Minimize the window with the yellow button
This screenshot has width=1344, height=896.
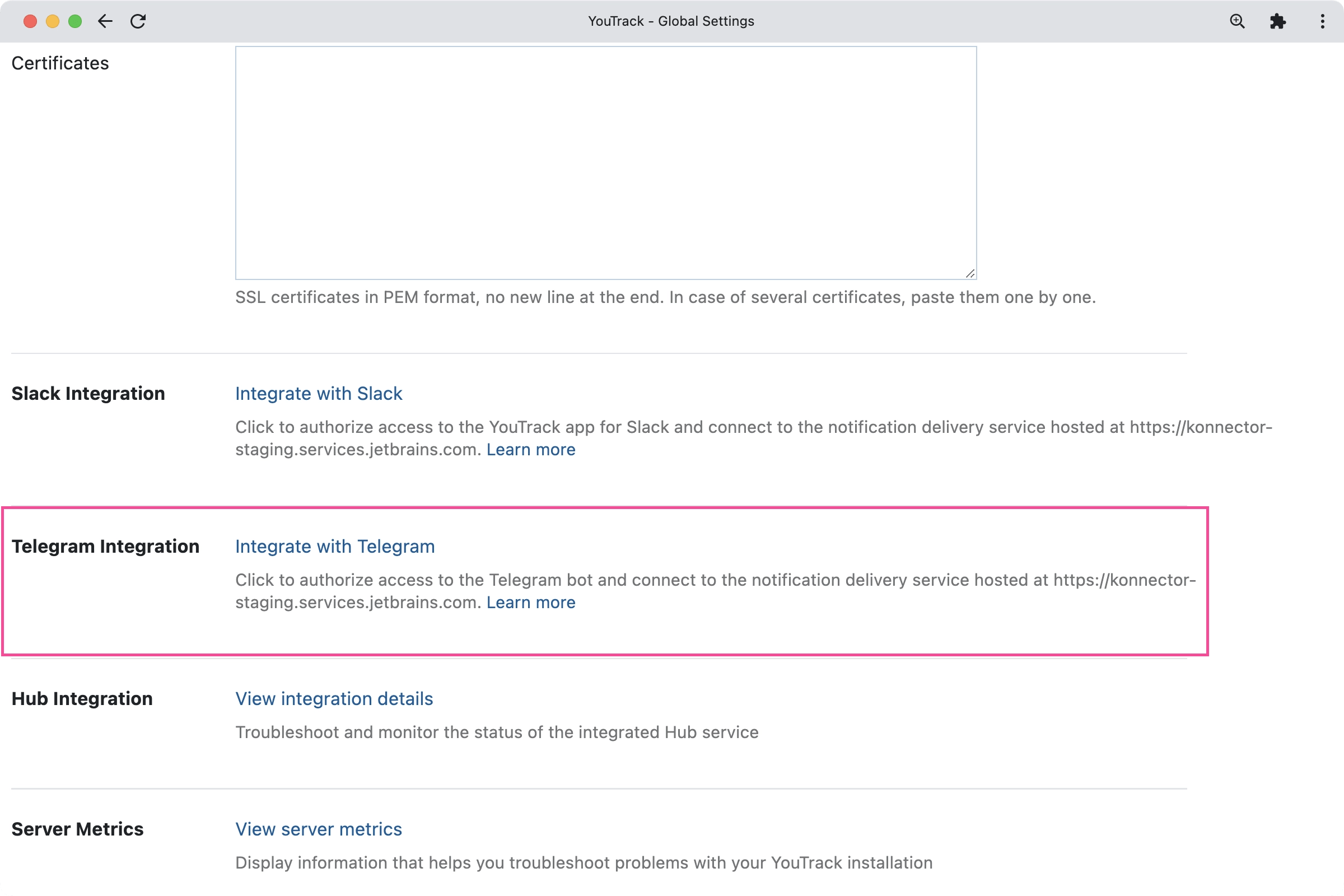(53, 21)
